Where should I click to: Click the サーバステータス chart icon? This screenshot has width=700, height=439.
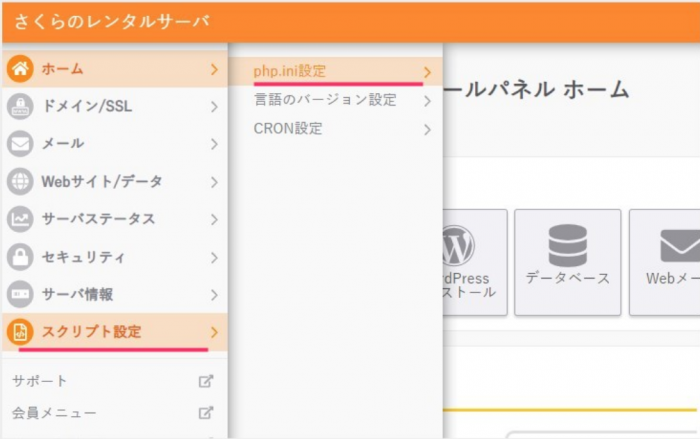tap(20, 219)
